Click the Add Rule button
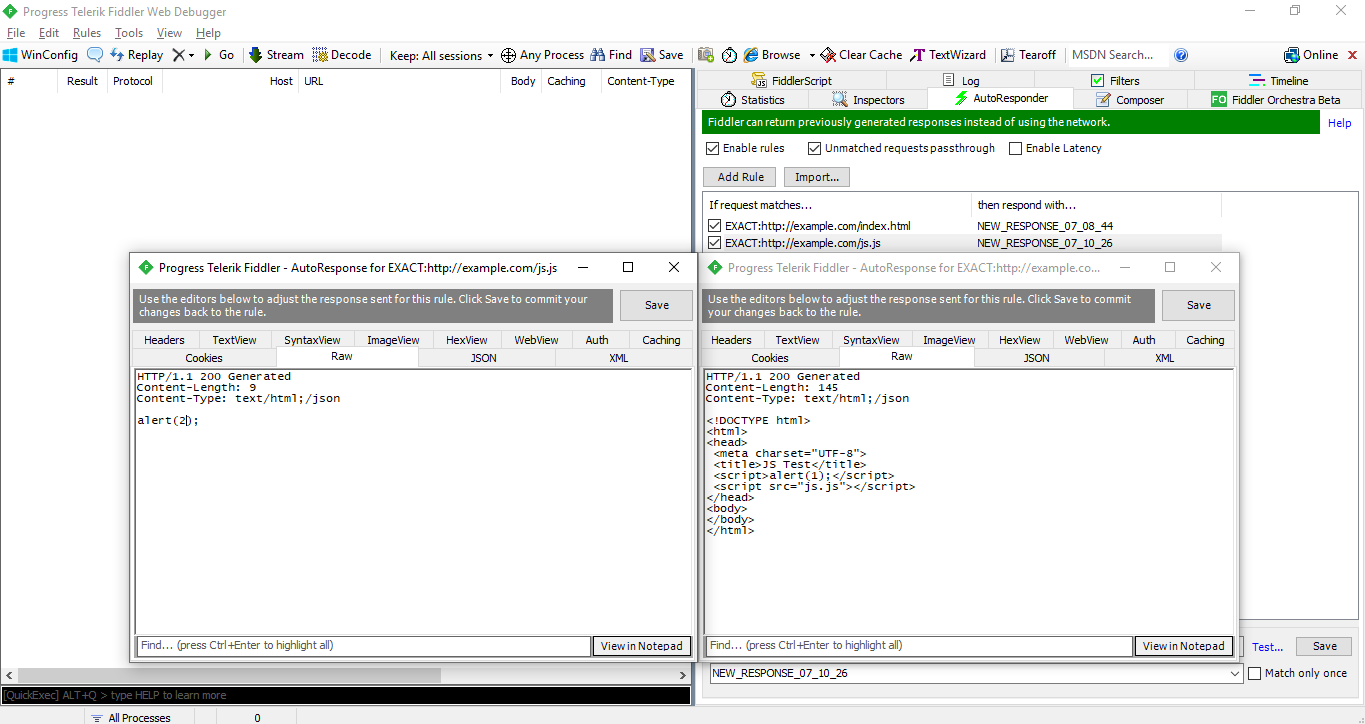The height and width of the screenshot is (724, 1365). [x=740, y=177]
